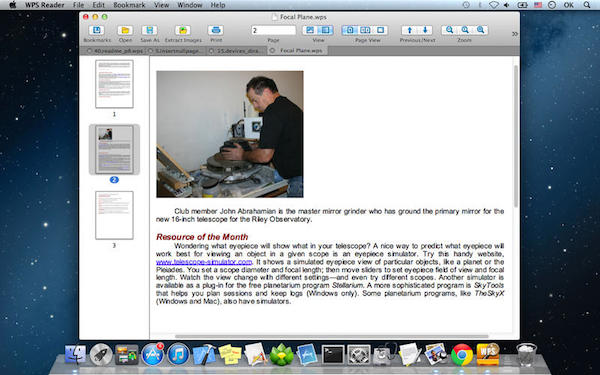Viewport: 600px width, 375px height.
Task: Open Stickies from the Dock
Action: pos(230,355)
